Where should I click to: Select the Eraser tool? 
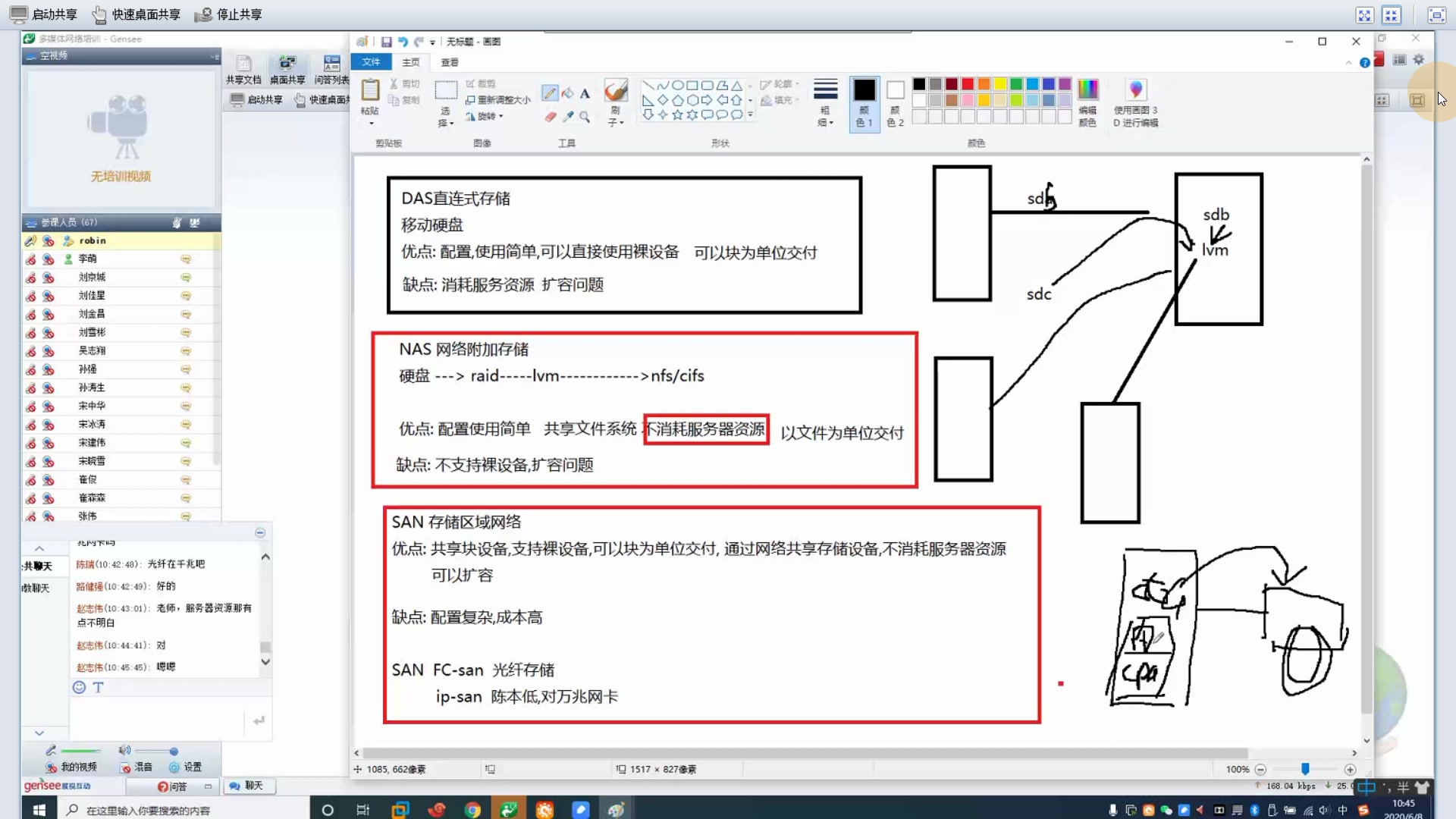coord(549,117)
